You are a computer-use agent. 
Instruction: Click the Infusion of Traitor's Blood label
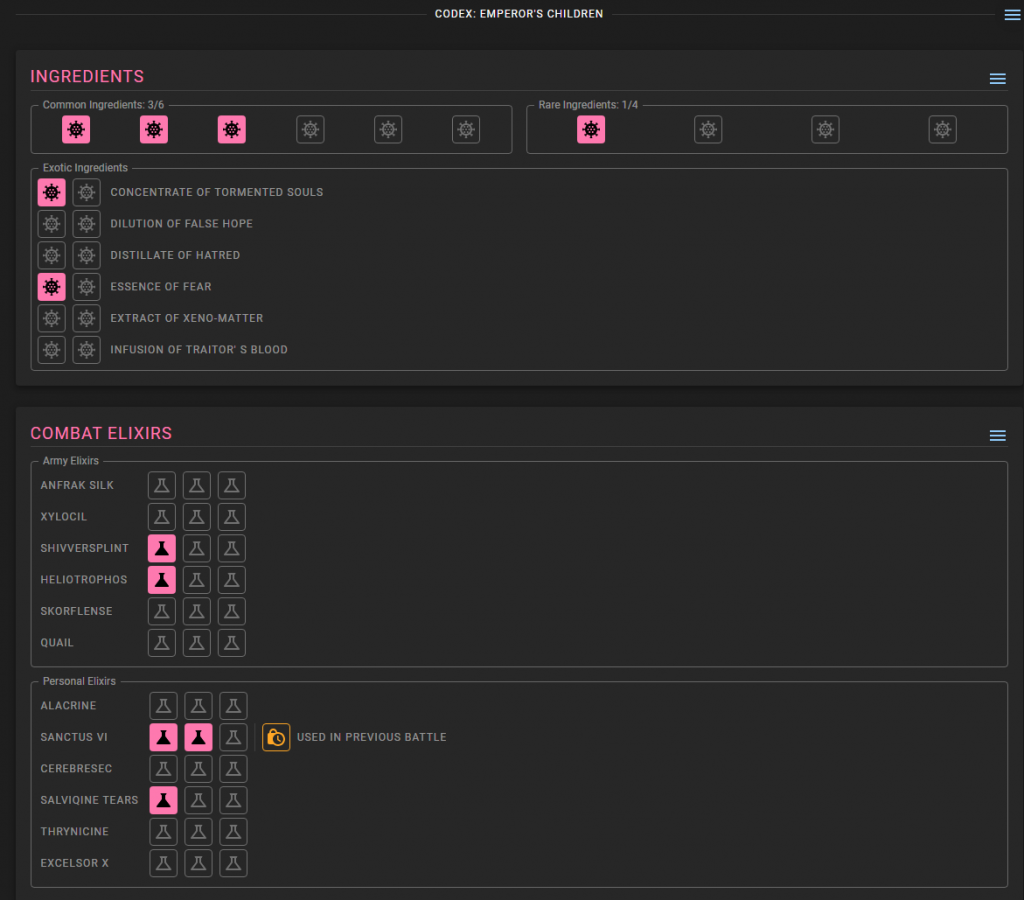click(199, 350)
